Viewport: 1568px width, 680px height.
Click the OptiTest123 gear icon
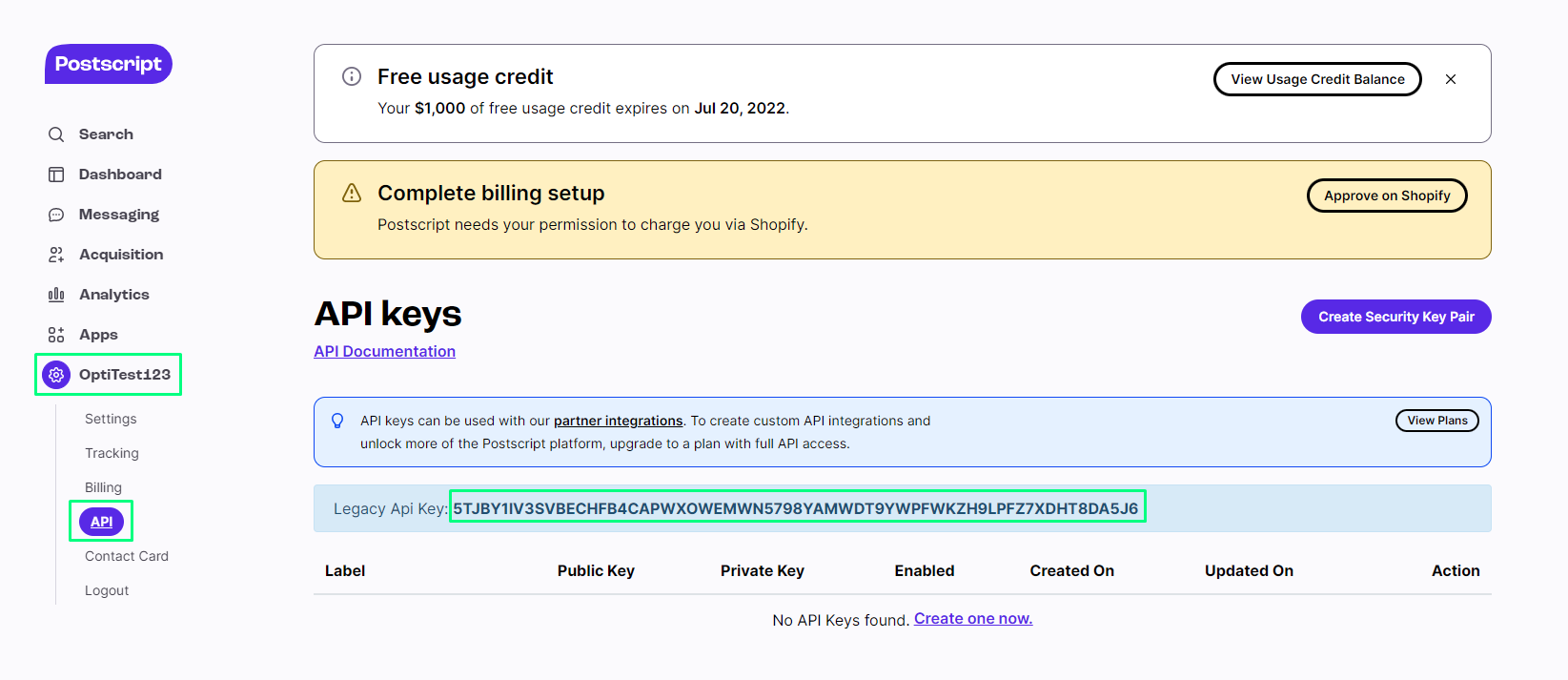(56, 375)
